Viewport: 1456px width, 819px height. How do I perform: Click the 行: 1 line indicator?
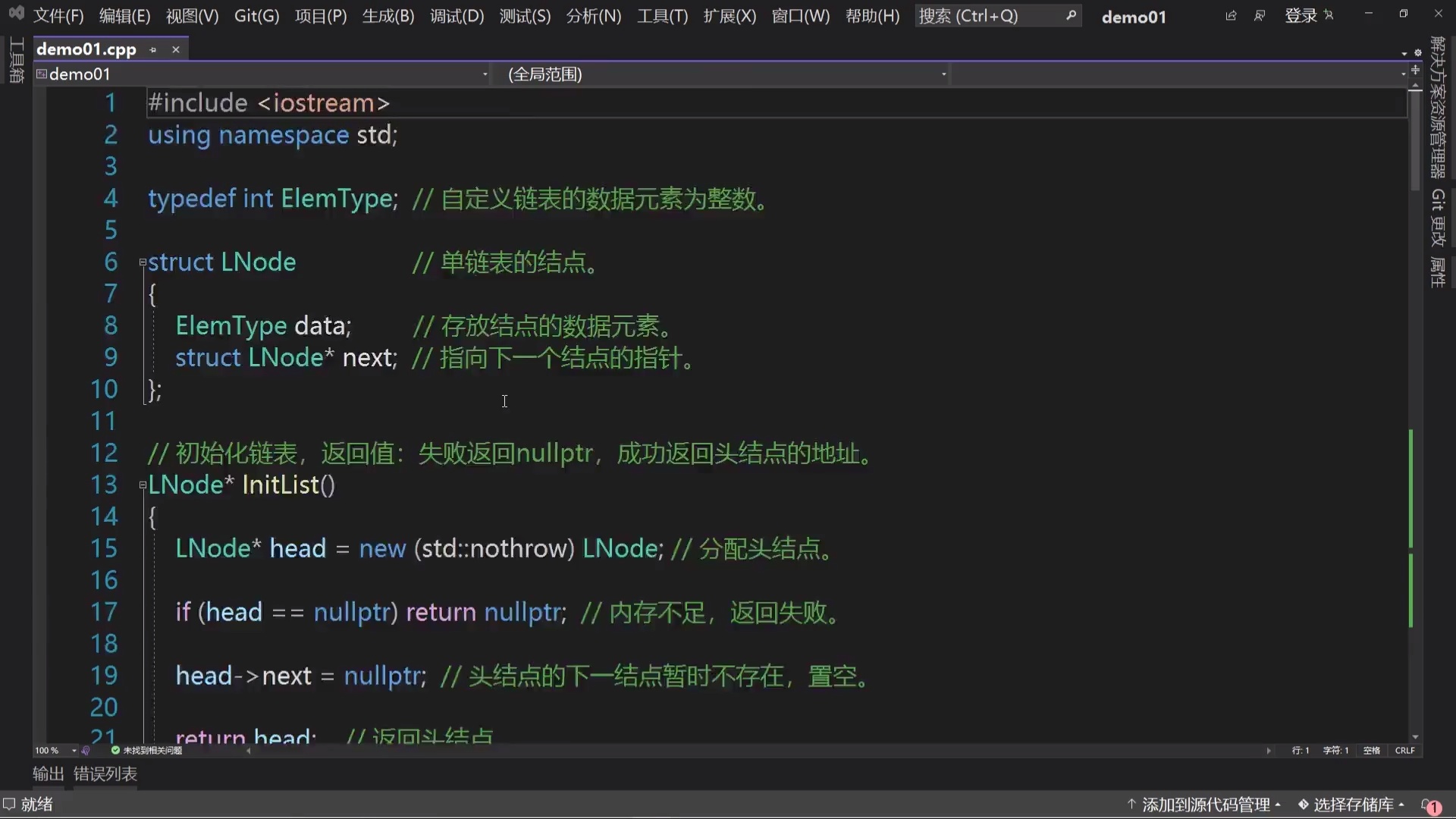click(1301, 751)
